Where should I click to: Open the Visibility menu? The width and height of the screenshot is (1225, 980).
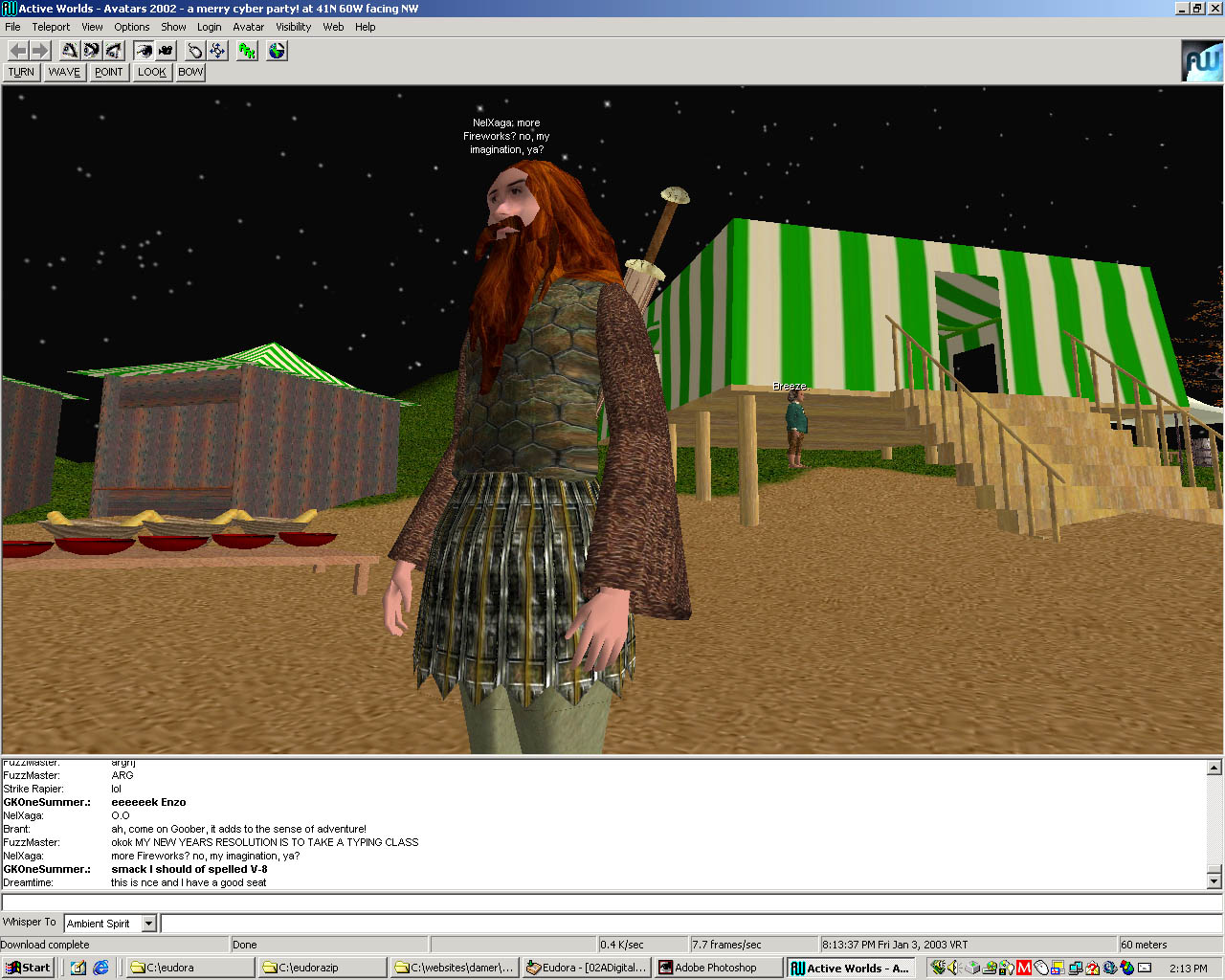coord(293,27)
